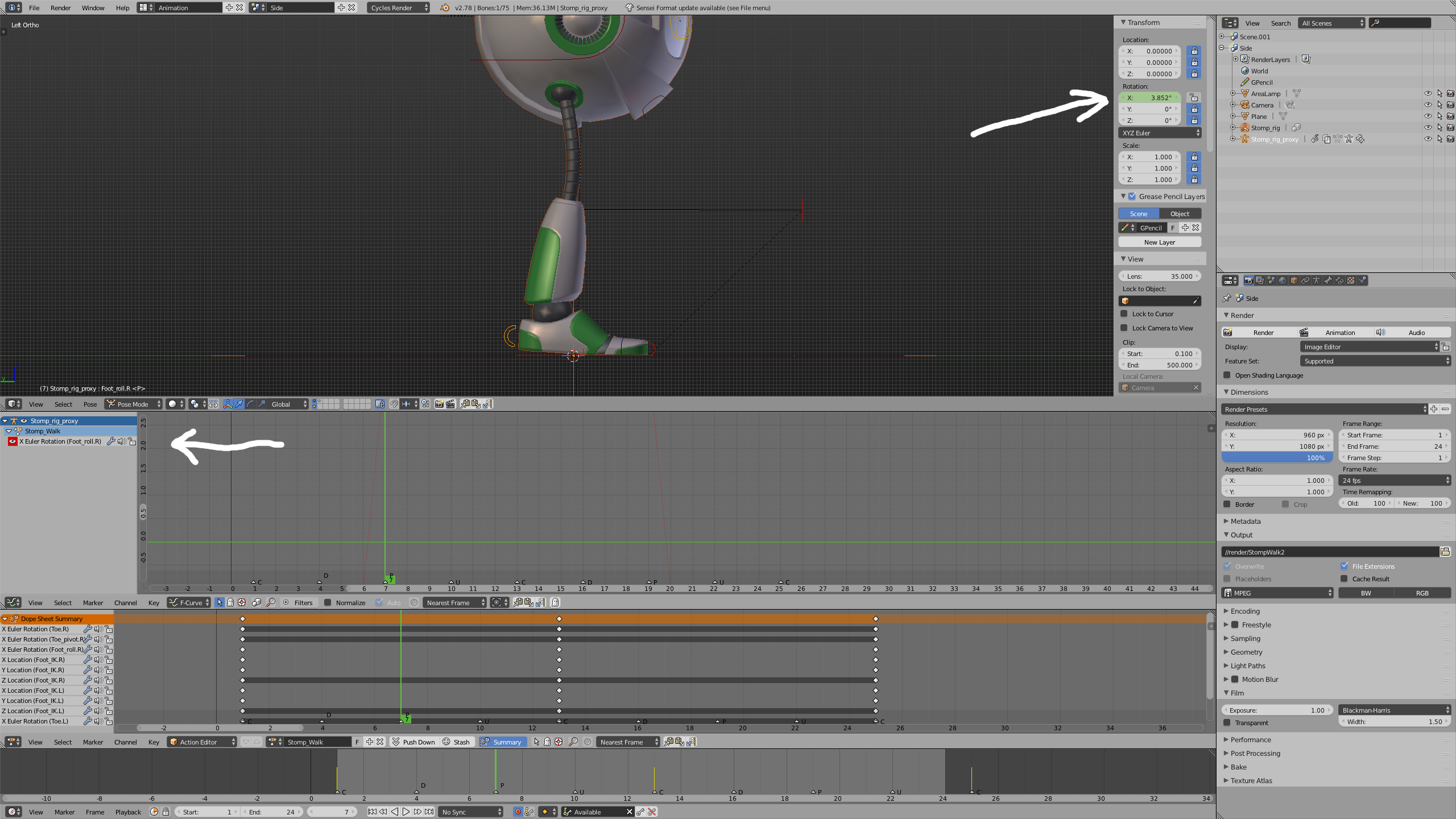Toggle visibility eye of Stomp_rig in outliner
Image resolution: width=1456 pixels, height=819 pixels.
[1428, 127]
